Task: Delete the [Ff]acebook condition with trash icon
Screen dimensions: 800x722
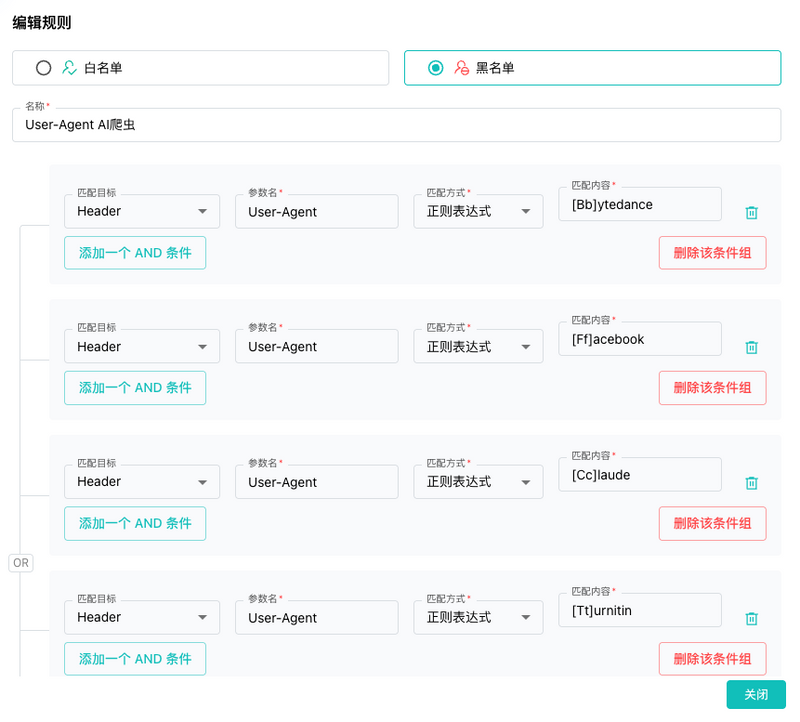Action: [751, 347]
